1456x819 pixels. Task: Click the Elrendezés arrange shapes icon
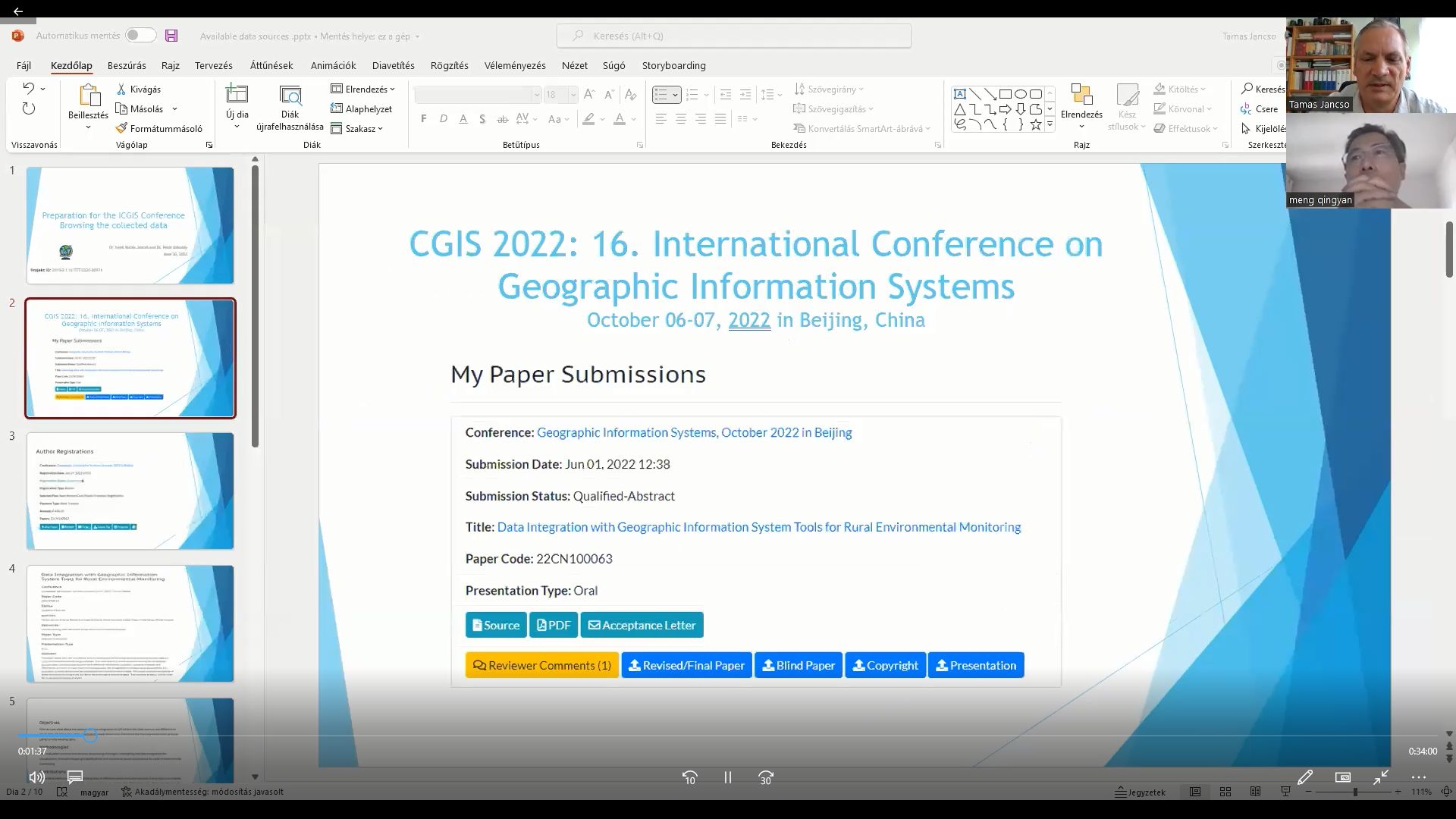[1081, 95]
